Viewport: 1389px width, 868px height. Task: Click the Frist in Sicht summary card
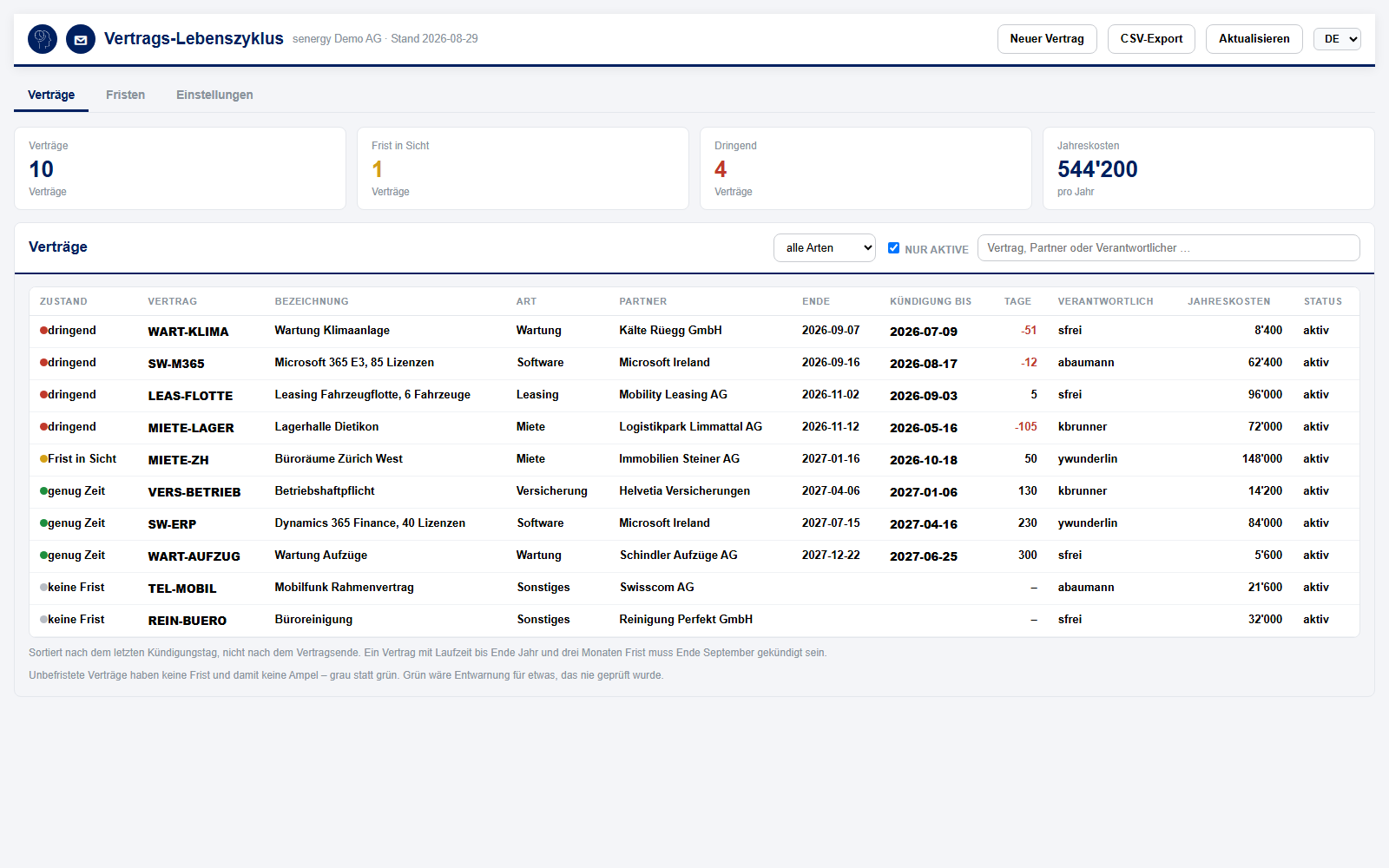coord(523,168)
